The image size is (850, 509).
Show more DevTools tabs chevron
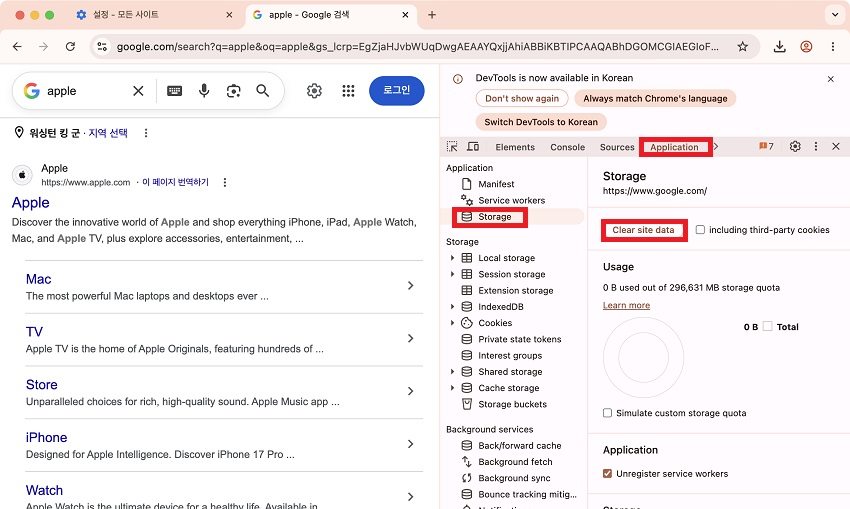(716, 146)
